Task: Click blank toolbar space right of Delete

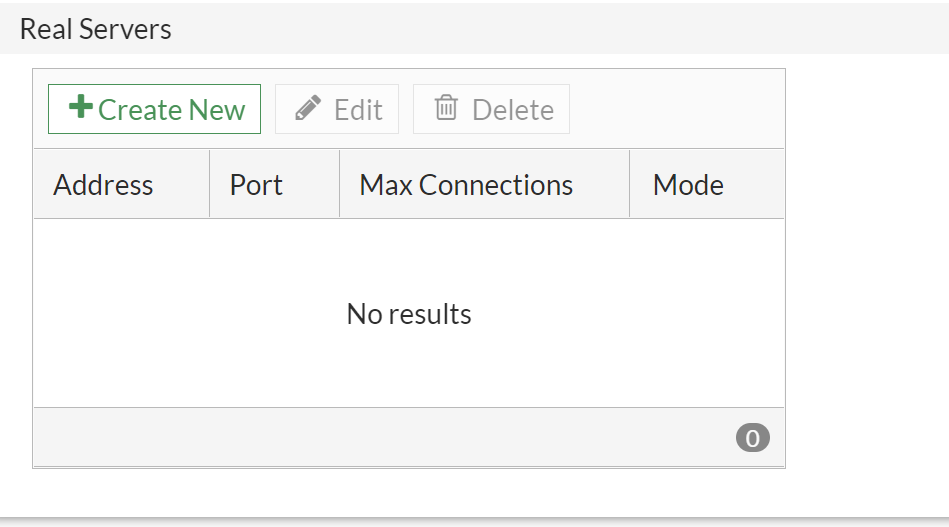Action: click(x=677, y=109)
